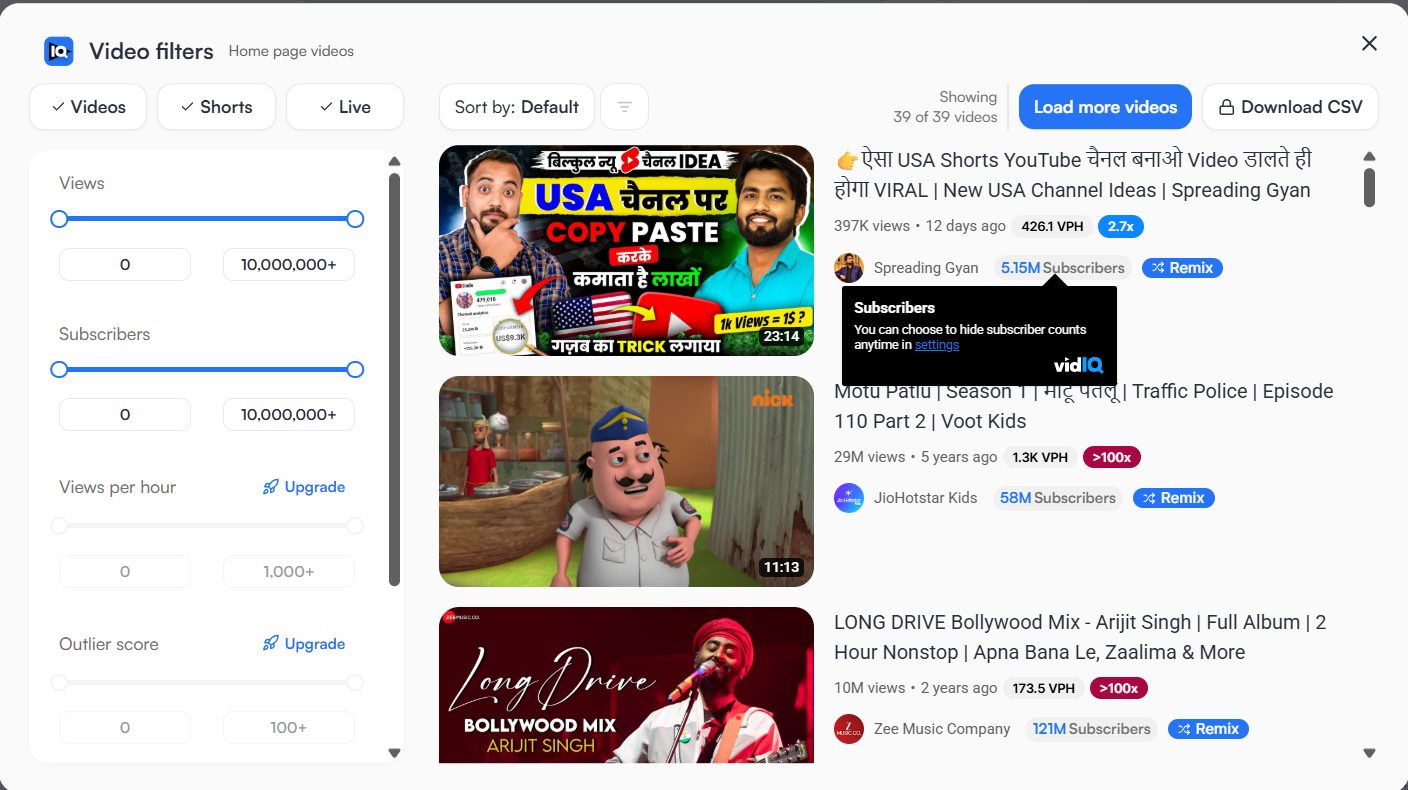Open the USA channel copy paste thumbnail

pos(626,250)
